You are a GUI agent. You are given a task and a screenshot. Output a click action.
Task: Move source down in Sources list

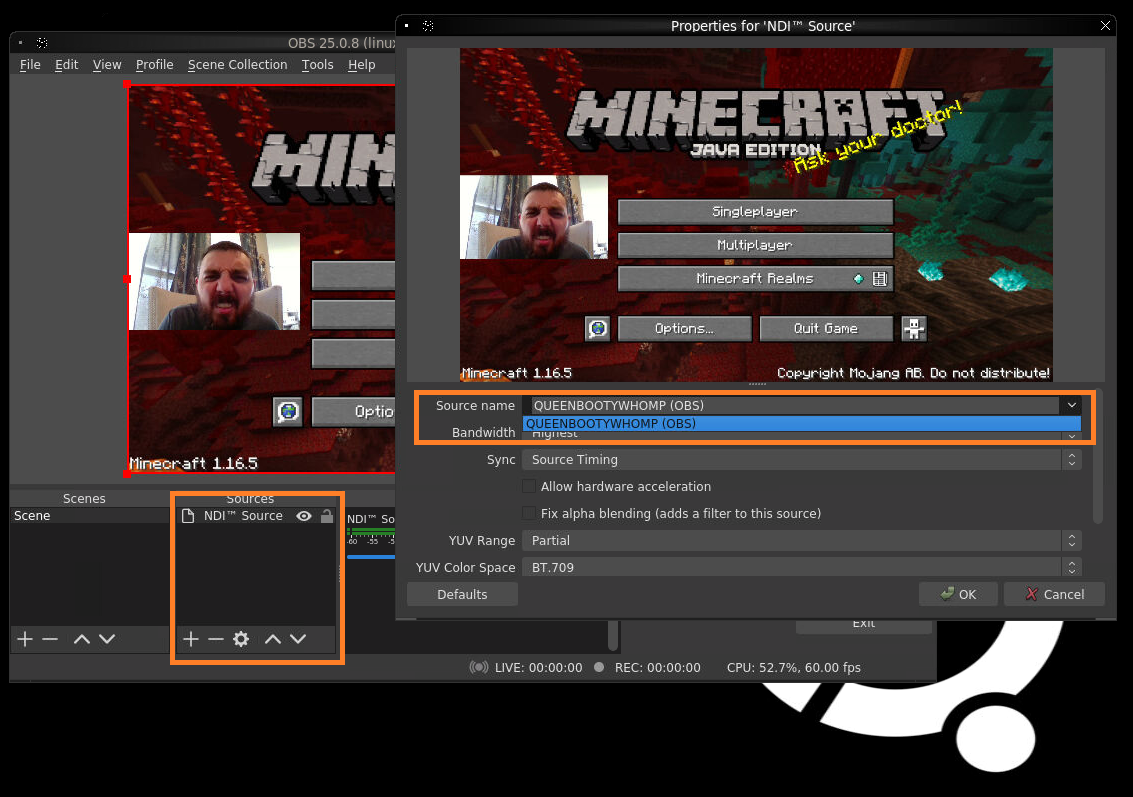[298, 639]
